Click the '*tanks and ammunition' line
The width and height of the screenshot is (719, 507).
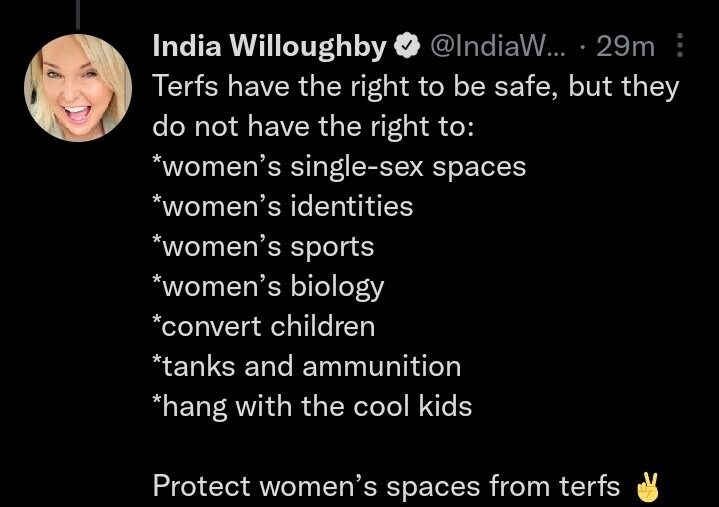click(x=306, y=366)
